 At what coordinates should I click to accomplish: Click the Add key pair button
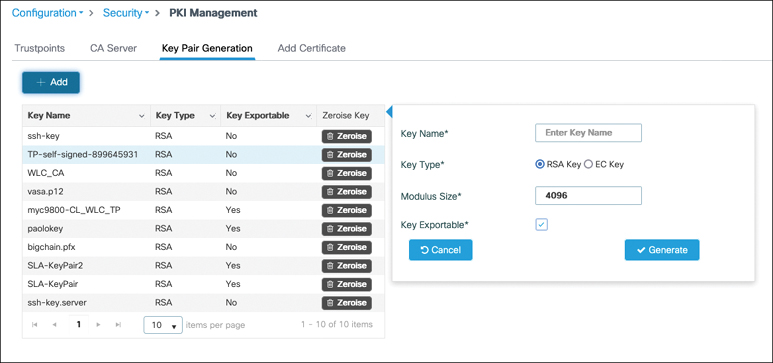click(x=51, y=82)
